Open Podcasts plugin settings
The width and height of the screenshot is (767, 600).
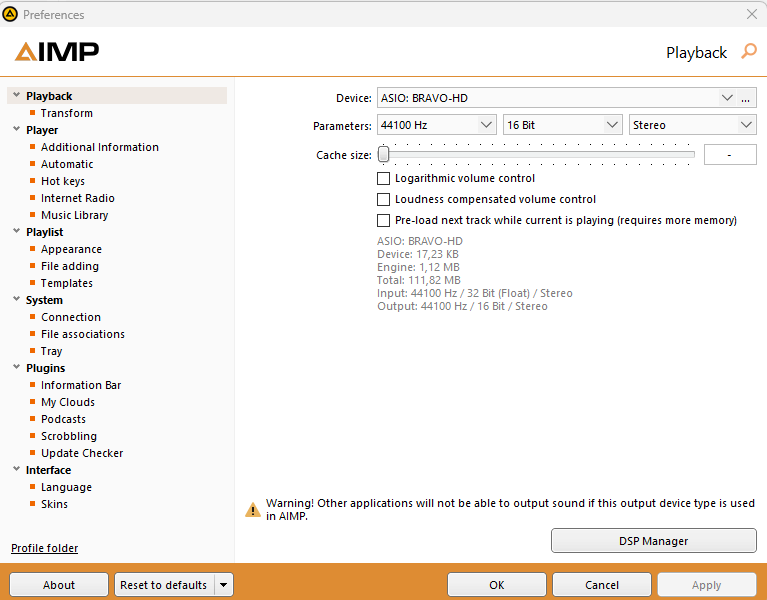pyautogui.click(x=63, y=419)
